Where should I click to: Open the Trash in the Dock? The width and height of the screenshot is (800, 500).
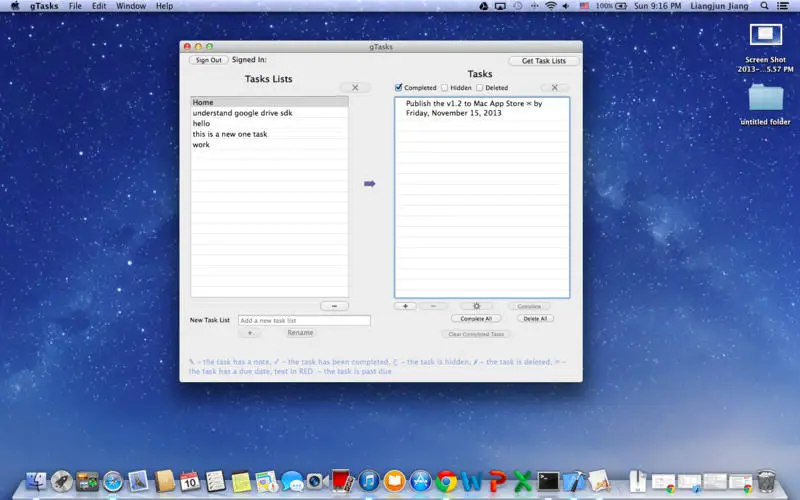click(x=766, y=481)
